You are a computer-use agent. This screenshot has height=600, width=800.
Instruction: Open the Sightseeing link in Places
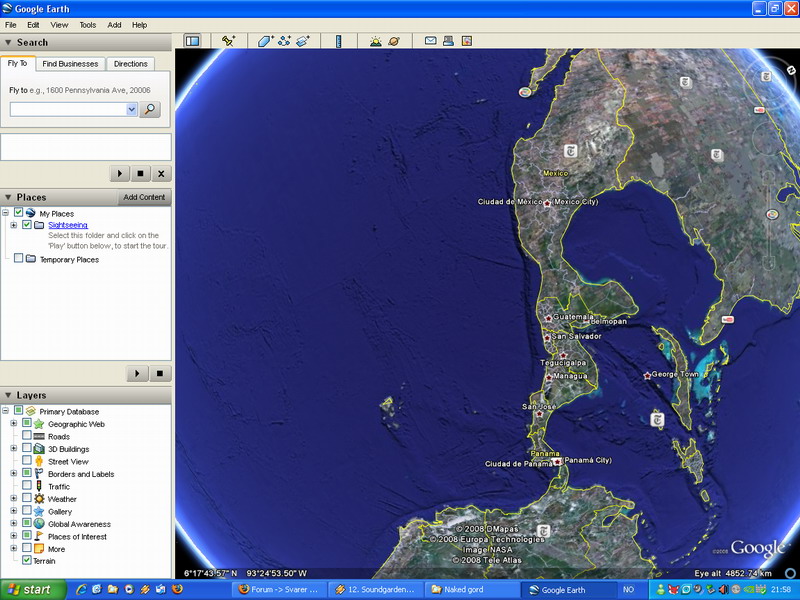pos(68,225)
